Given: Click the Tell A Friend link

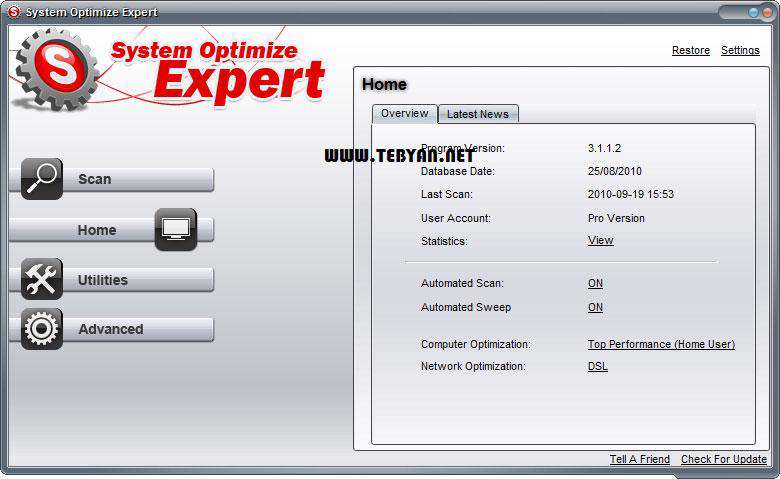Looking at the screenshot, I should 640,459.
